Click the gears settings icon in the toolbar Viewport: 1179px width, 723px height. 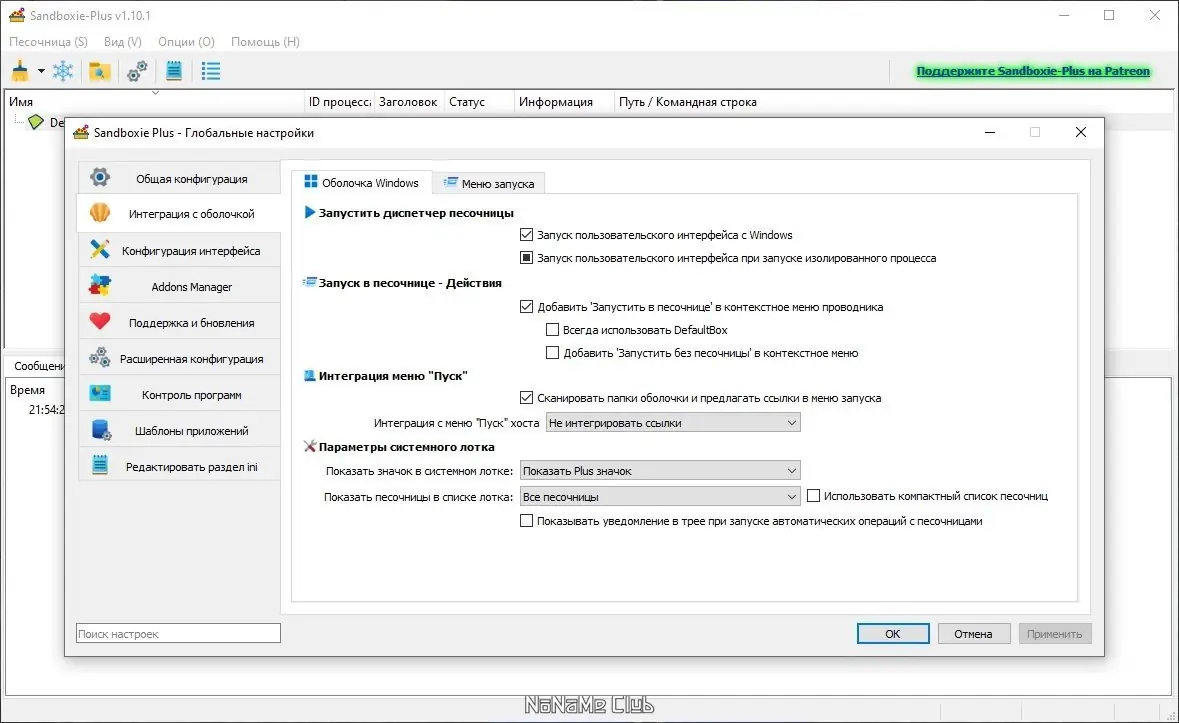(x=137, y=71)
